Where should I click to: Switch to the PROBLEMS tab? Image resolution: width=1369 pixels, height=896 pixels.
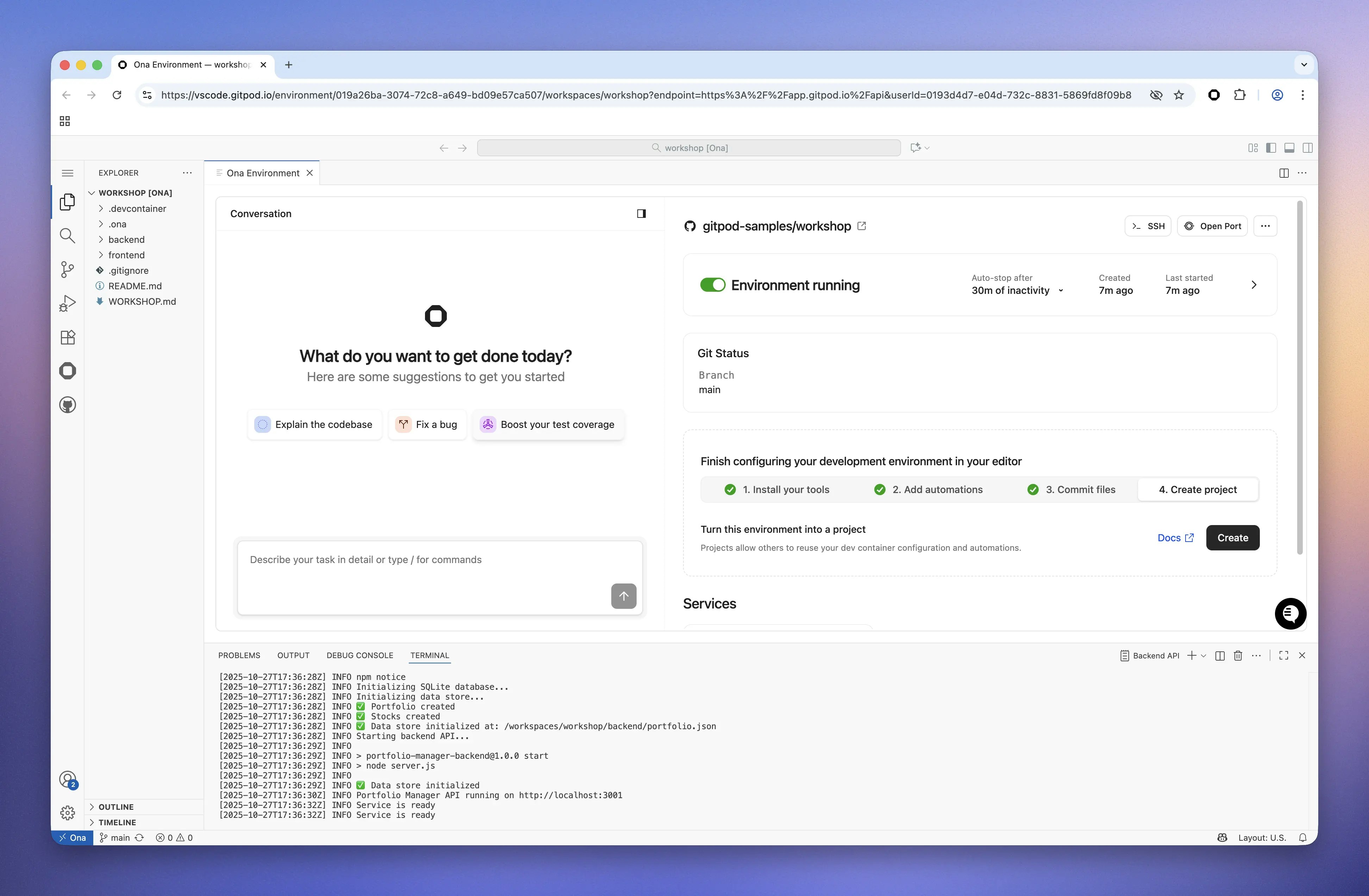pyautogui.click(x=239, y=655)
